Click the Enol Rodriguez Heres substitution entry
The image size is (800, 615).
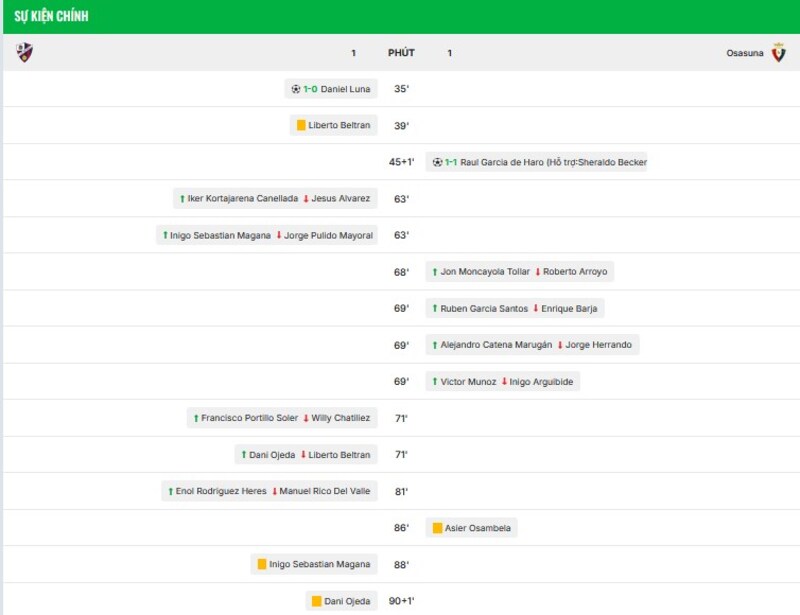269,492
